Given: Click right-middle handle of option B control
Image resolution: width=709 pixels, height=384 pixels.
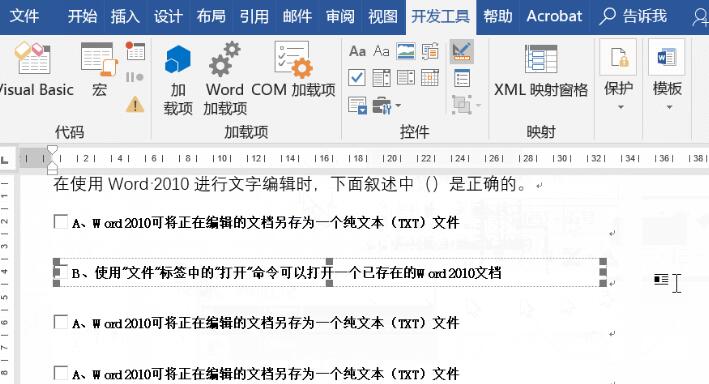Looking at the screenshot, I should click(x=603, y=272).
